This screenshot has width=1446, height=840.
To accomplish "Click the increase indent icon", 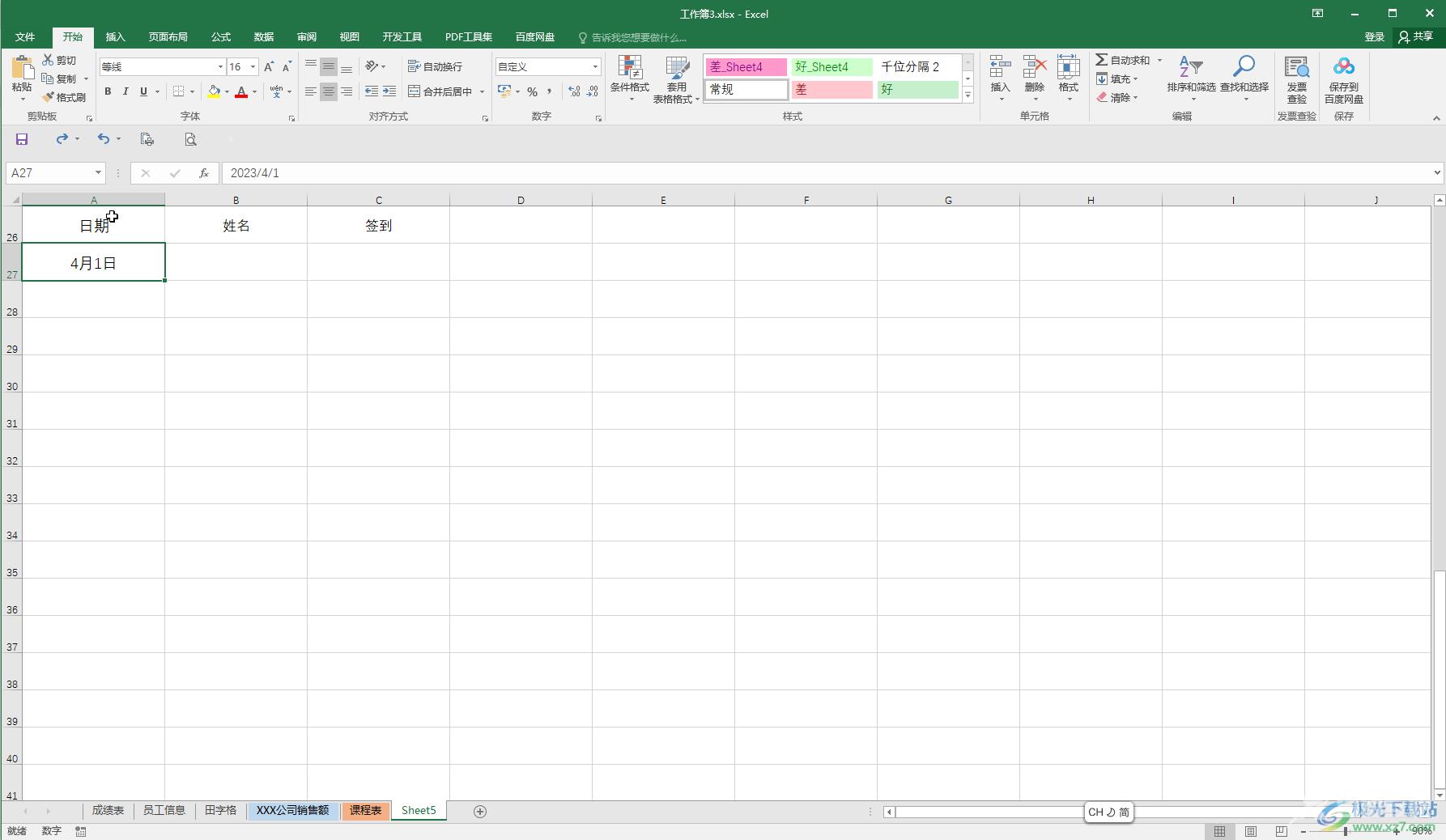I will (x=389, y=91).
